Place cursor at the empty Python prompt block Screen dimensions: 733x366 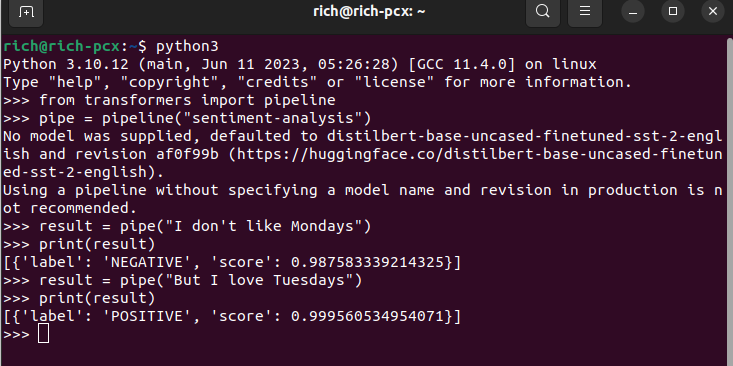[x=43, y=334]
